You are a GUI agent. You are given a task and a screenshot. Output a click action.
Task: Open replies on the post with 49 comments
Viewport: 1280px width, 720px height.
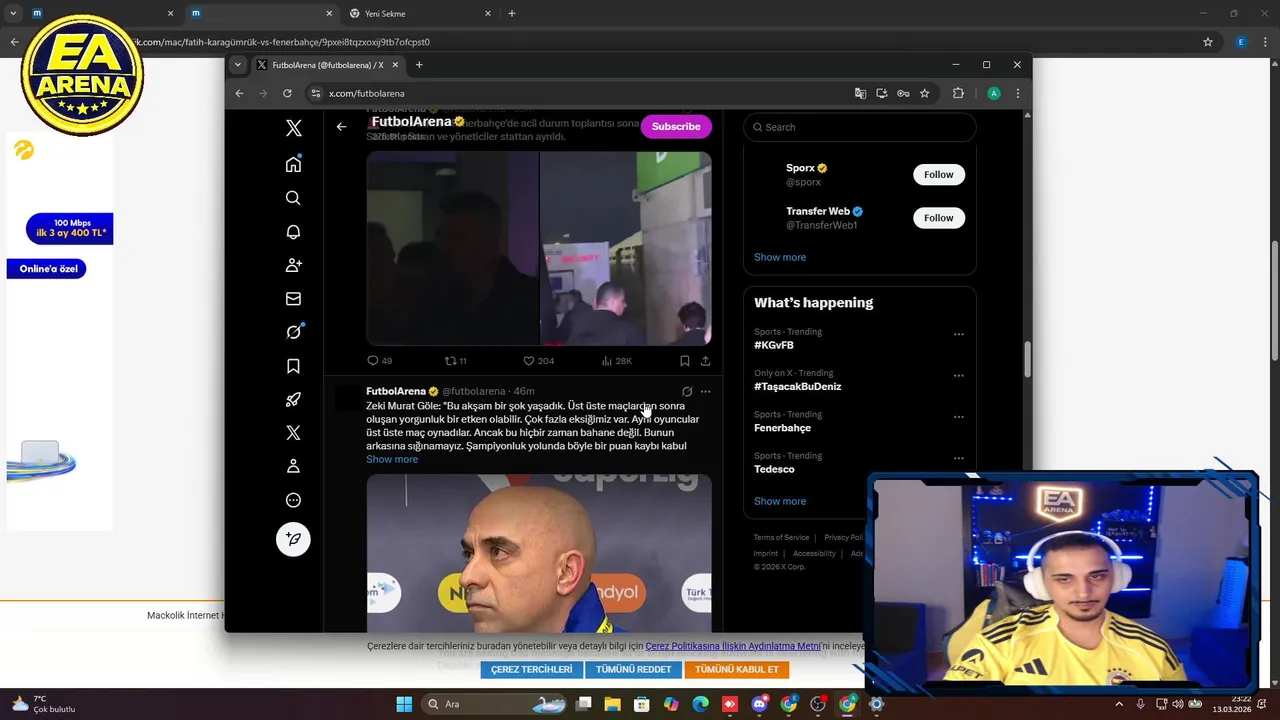pos(379,361)
